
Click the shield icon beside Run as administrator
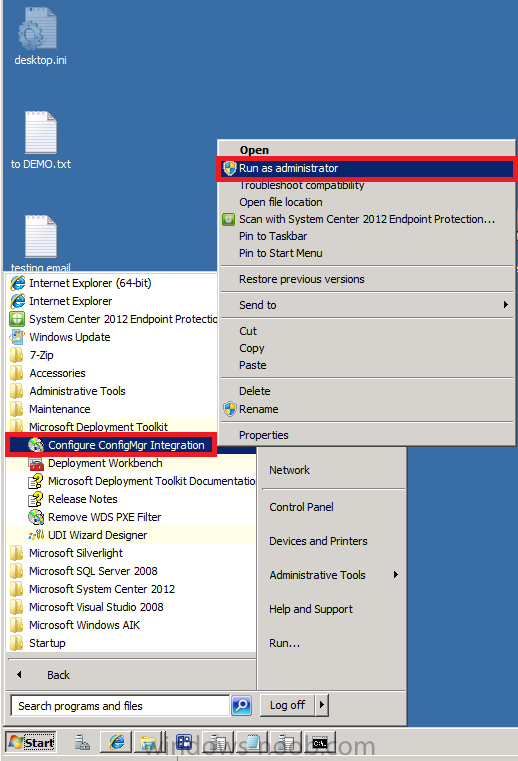click(229, 168)
